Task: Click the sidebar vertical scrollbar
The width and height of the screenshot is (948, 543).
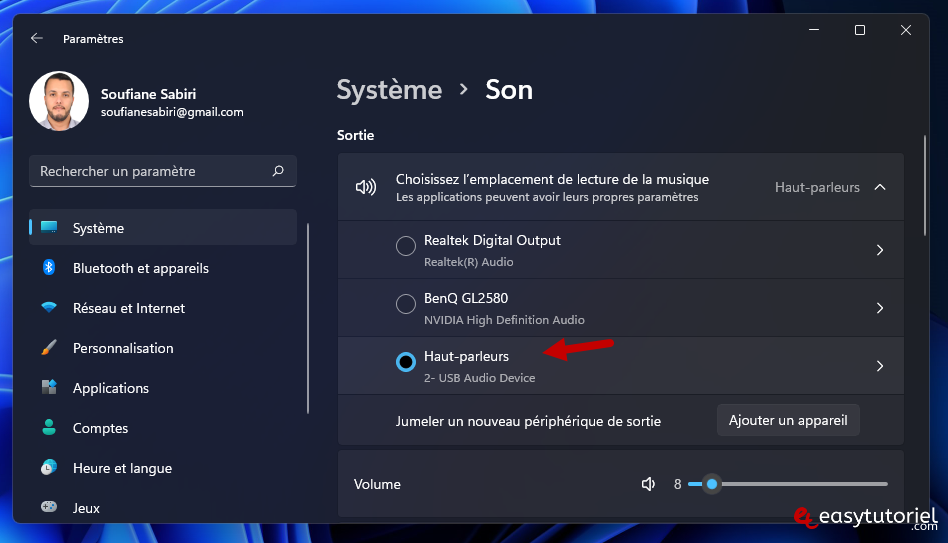Action: 308,319
